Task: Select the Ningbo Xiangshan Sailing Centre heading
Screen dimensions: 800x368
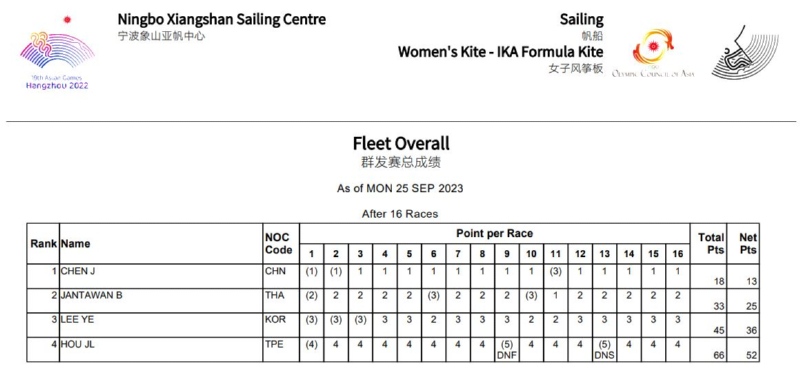Action: [221, 20]
